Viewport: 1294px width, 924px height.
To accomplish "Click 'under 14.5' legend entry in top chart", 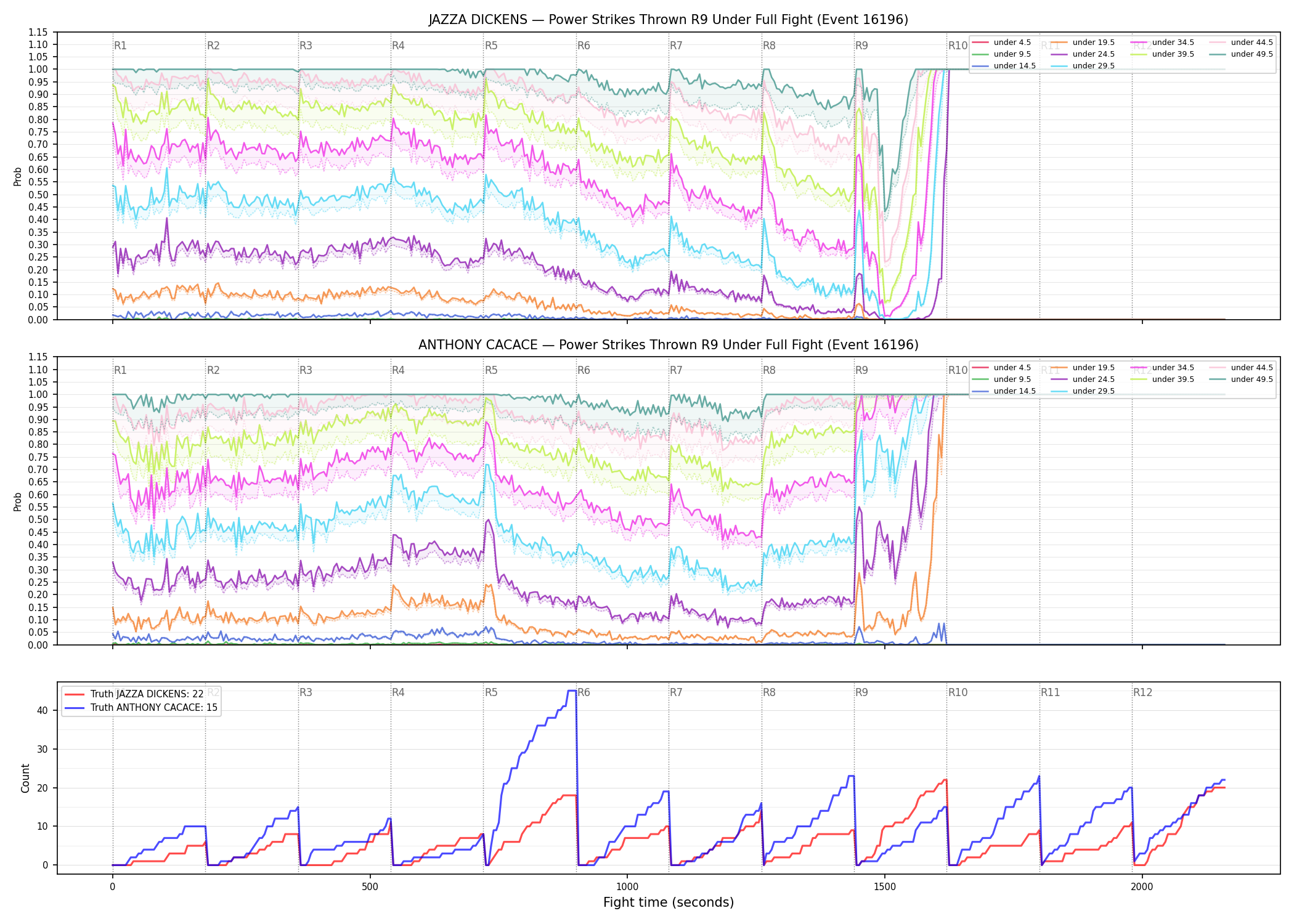I will tap(1004, 66).
